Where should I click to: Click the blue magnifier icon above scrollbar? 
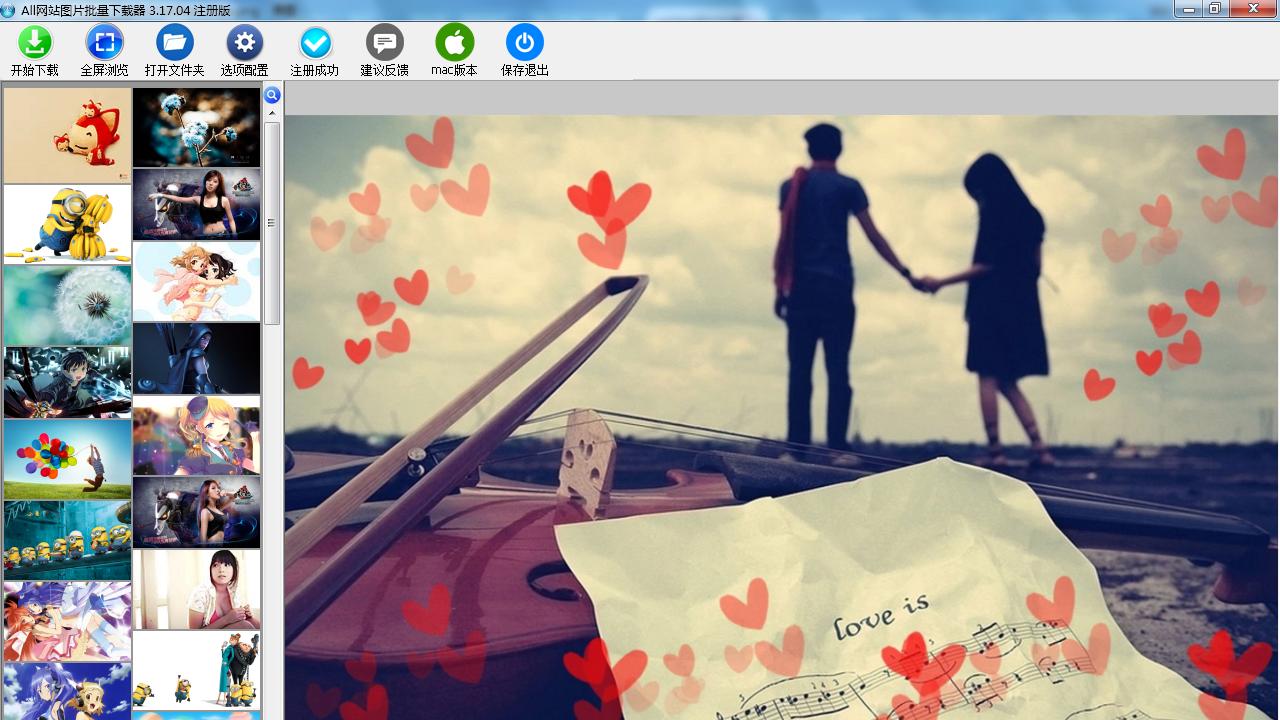point(272,96)
